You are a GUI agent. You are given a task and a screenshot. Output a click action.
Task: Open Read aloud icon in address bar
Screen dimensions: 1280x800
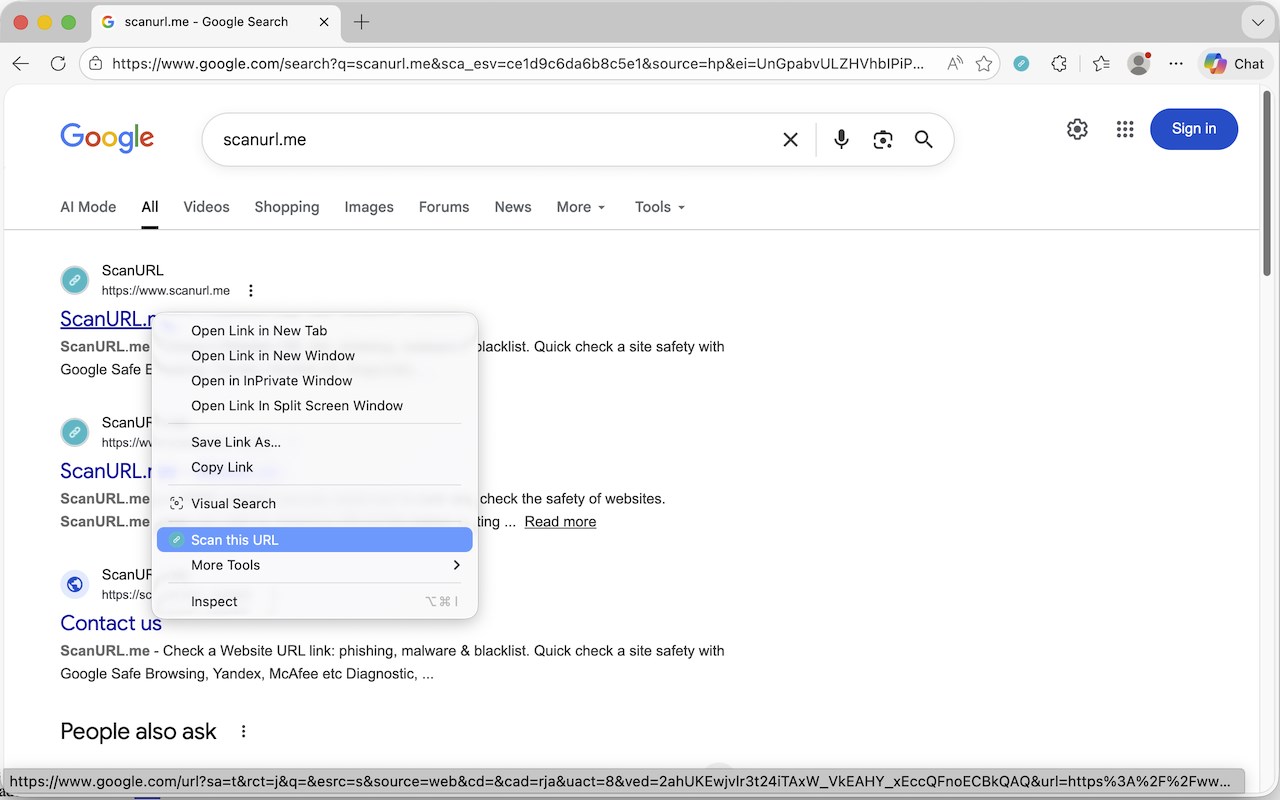(955, 63)
